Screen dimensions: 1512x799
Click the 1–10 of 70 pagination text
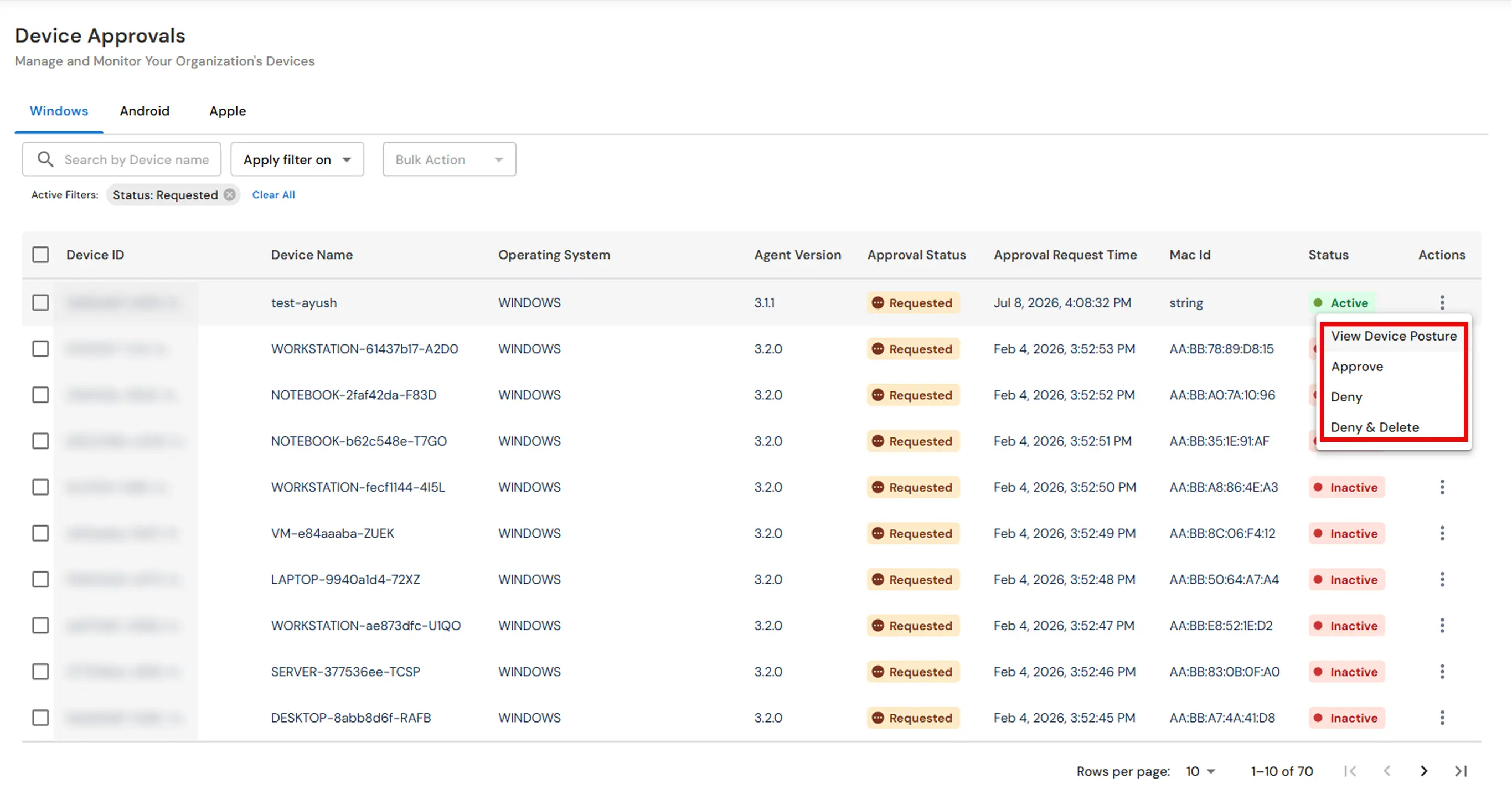pyautogui.click(x=1281, y=771)
